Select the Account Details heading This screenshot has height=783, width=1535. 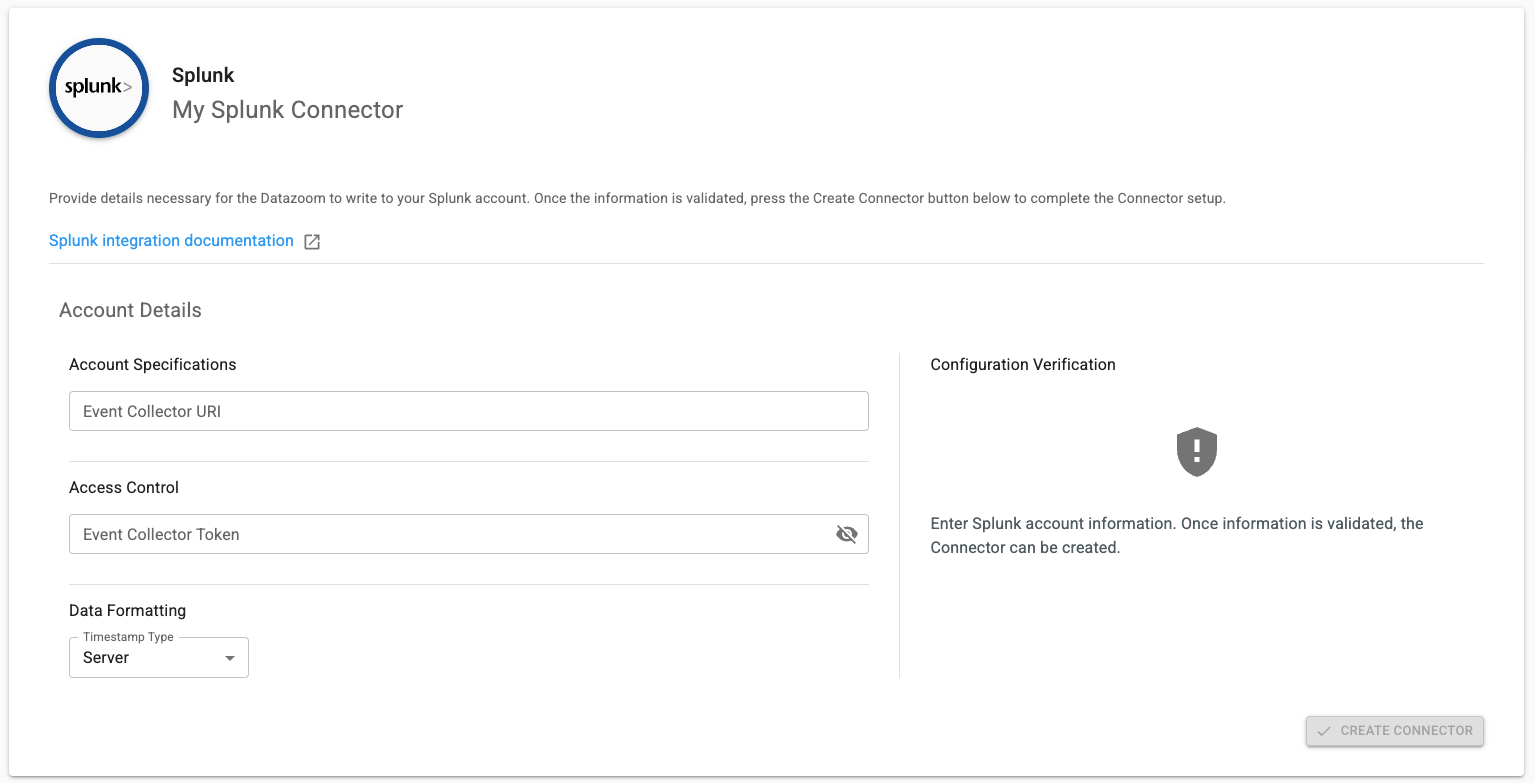click(x=130, y=310)
